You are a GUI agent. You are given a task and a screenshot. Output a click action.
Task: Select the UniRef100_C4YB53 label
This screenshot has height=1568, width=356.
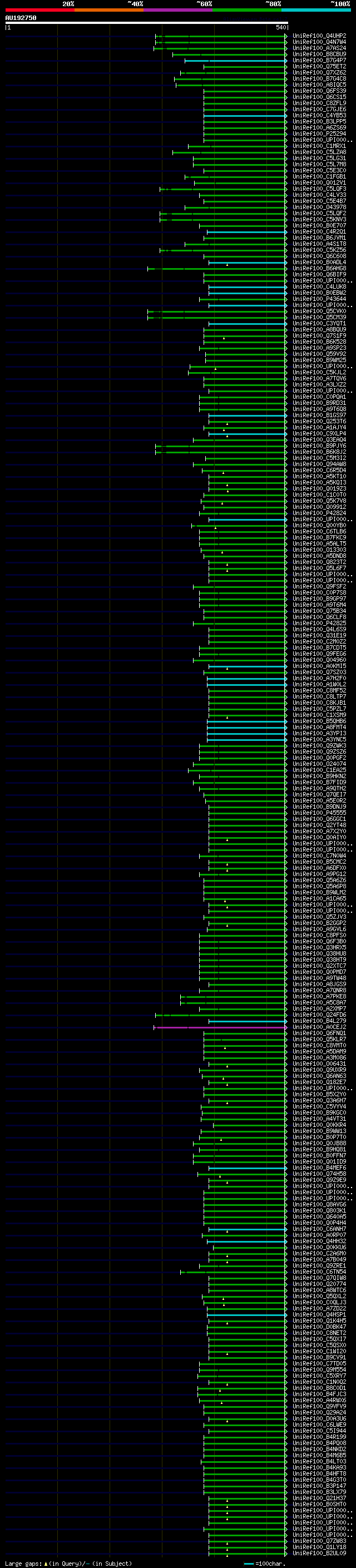(319, 115)
